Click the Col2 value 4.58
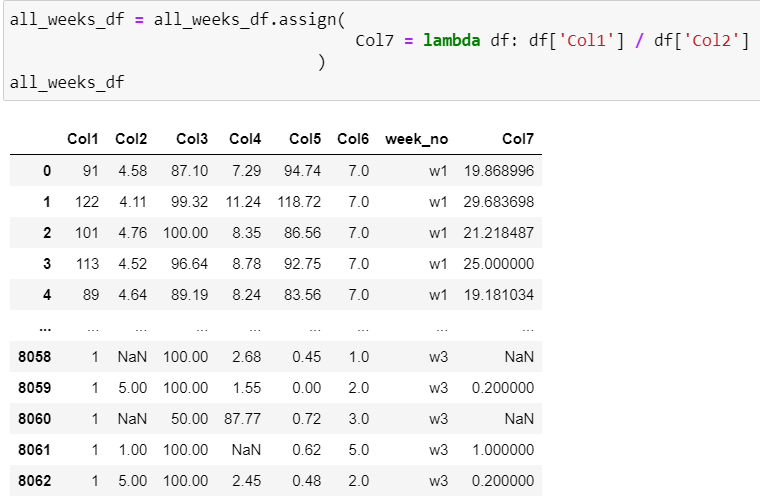The image size is (760, 499). 132,171
